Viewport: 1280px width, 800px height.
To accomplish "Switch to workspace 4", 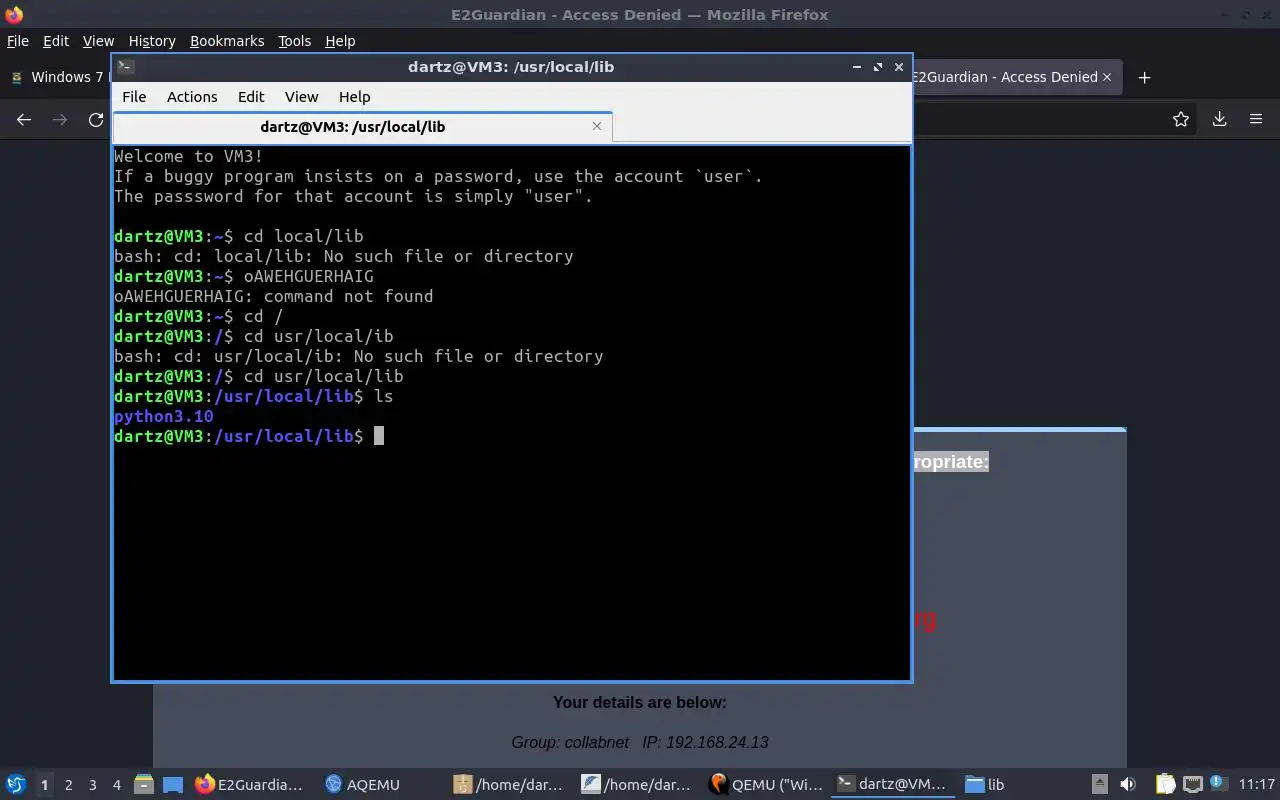I will [x=116, y=785].
